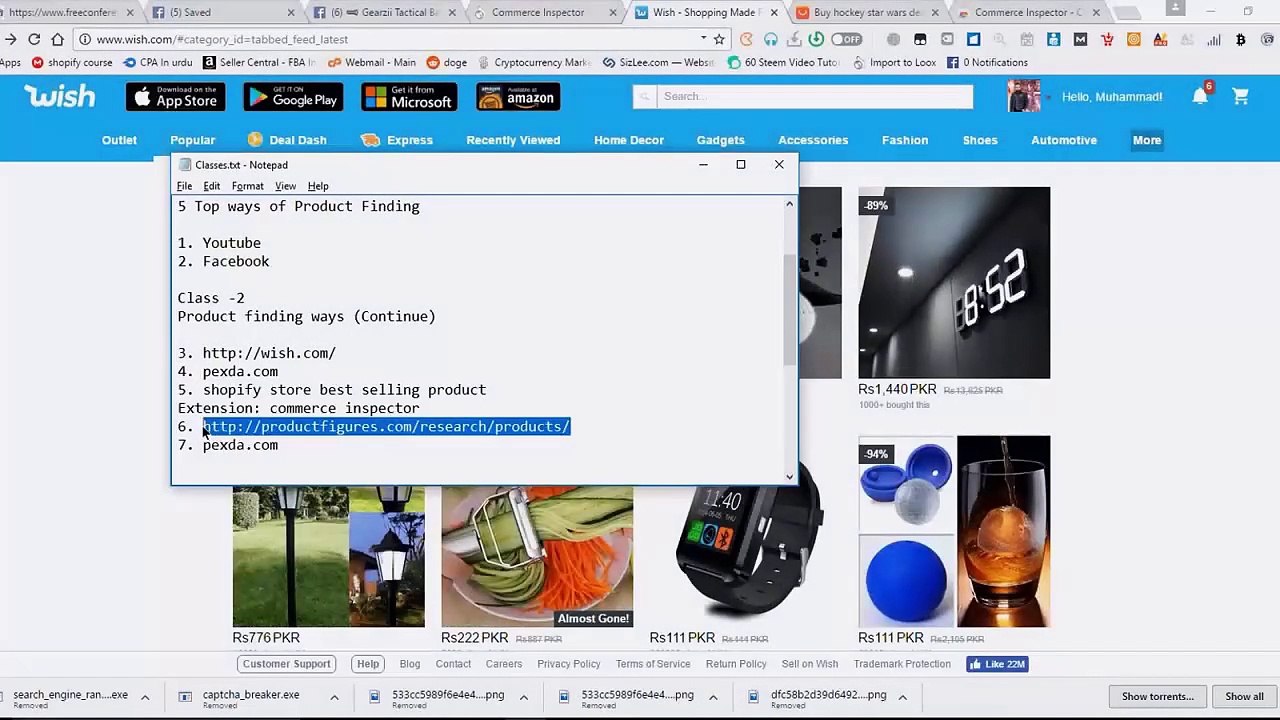Go forward with the browser forward arrow
This screenshot has width=1280, height=720.
pos(10,39)
